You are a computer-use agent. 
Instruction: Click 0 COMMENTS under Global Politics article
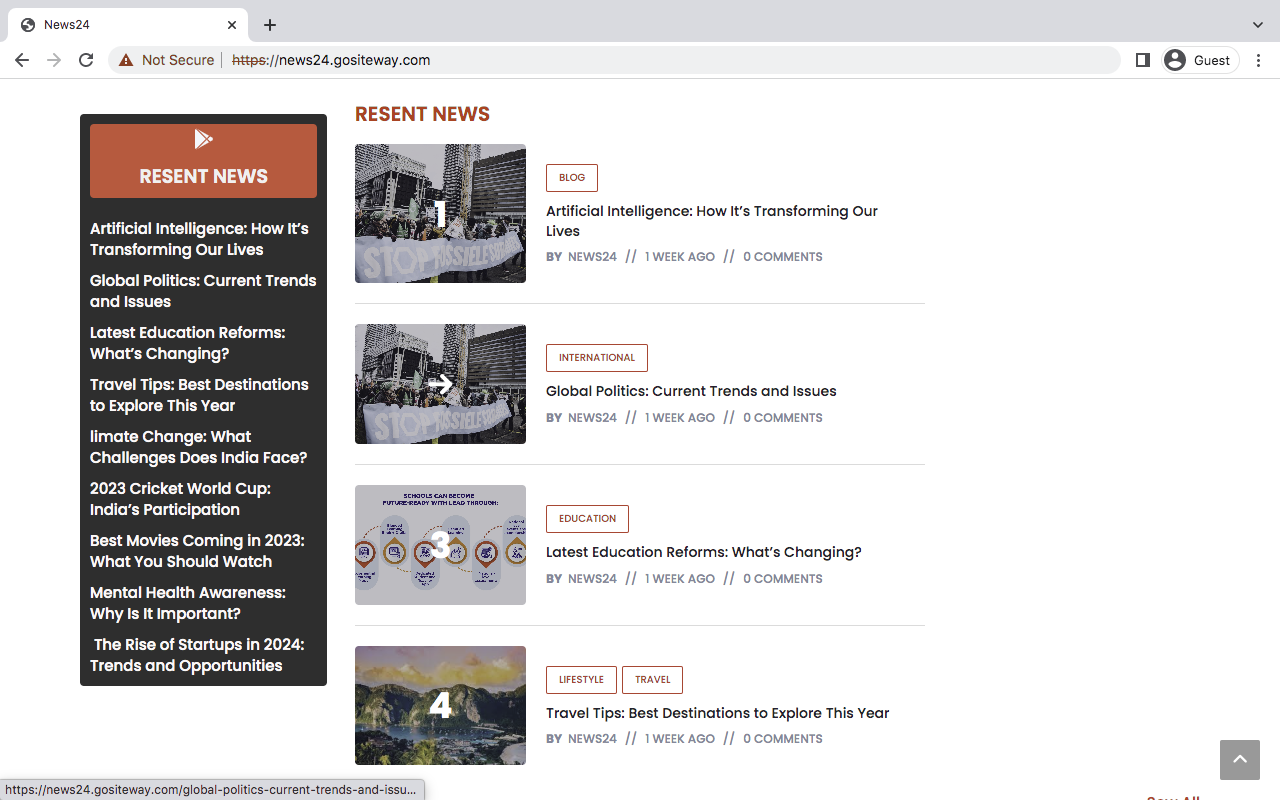click(783, 418)
